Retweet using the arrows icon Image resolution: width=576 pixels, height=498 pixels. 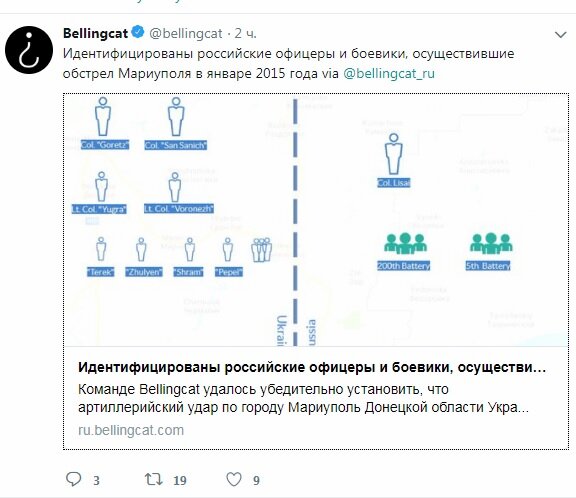(x=154, y=479)
